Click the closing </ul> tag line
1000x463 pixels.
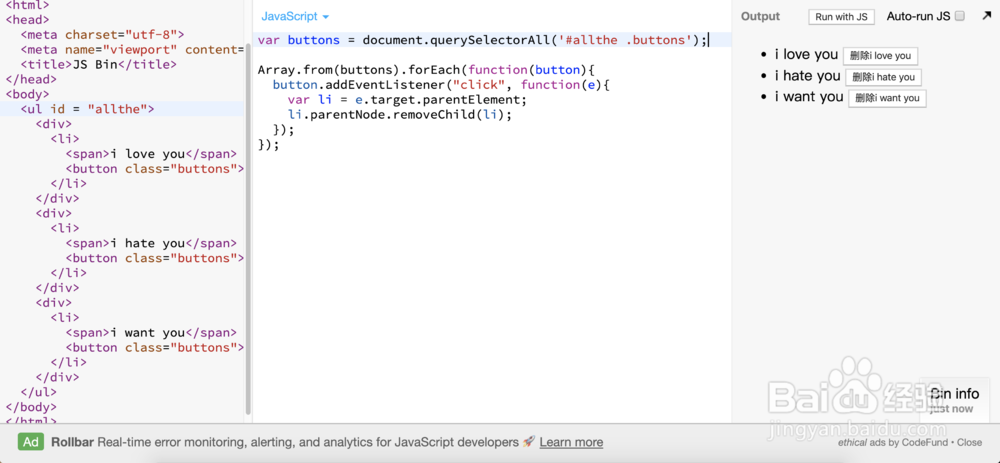click(39, 392)
